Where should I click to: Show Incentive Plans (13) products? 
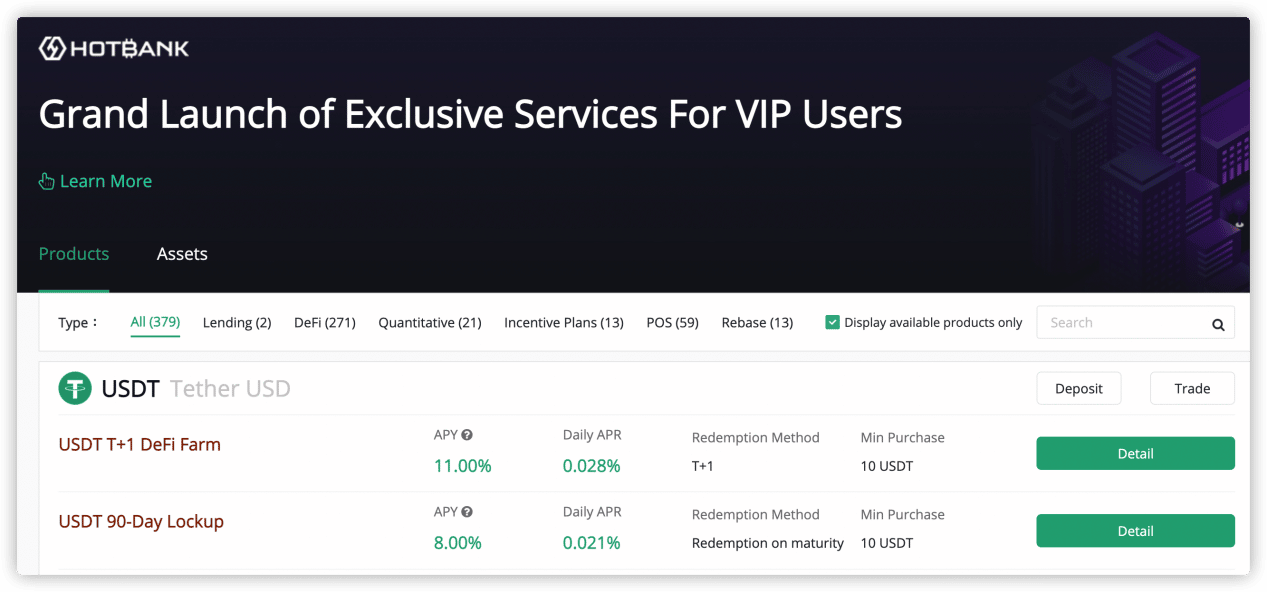[564, 323]
